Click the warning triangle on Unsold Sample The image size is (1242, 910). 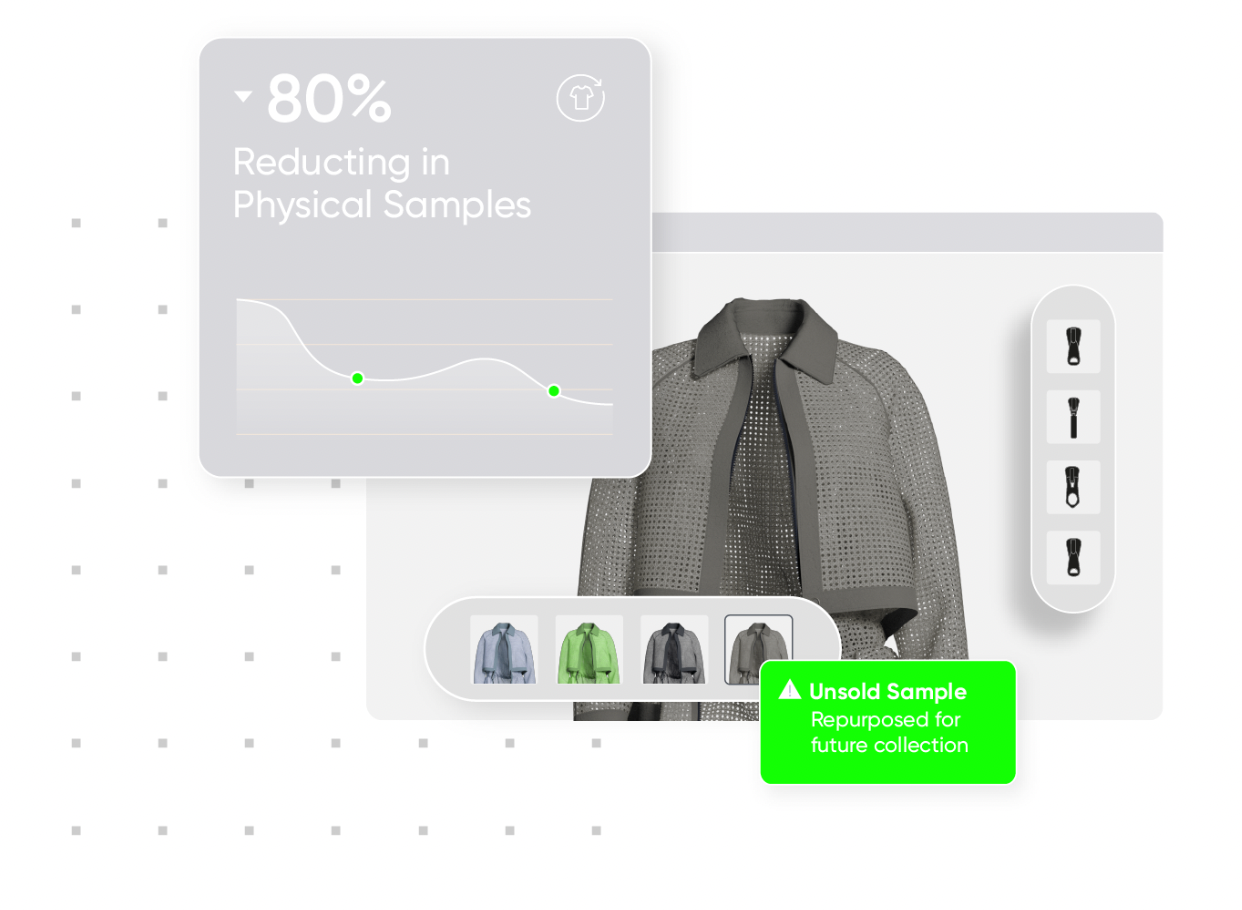(x=791, y=690)
